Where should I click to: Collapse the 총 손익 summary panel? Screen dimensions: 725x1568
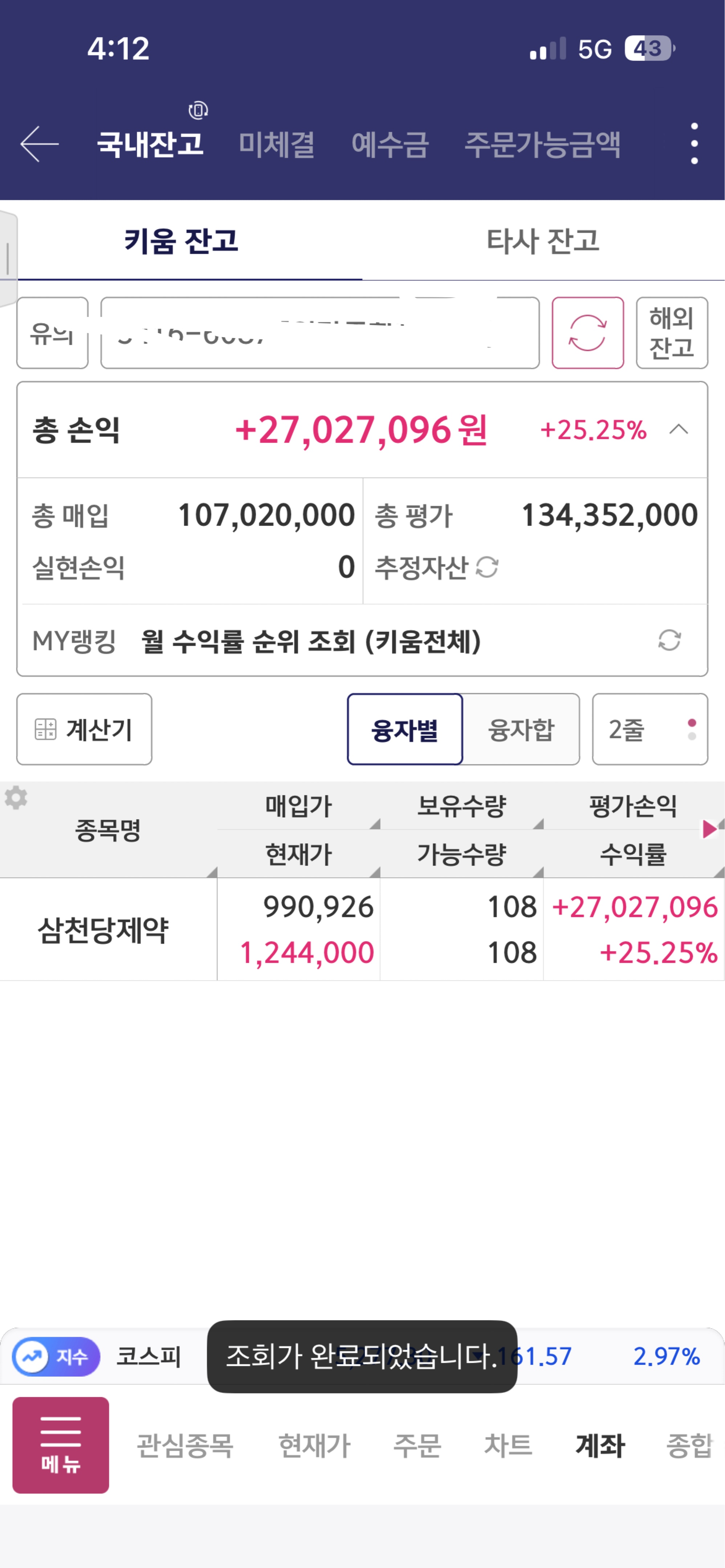679,430
